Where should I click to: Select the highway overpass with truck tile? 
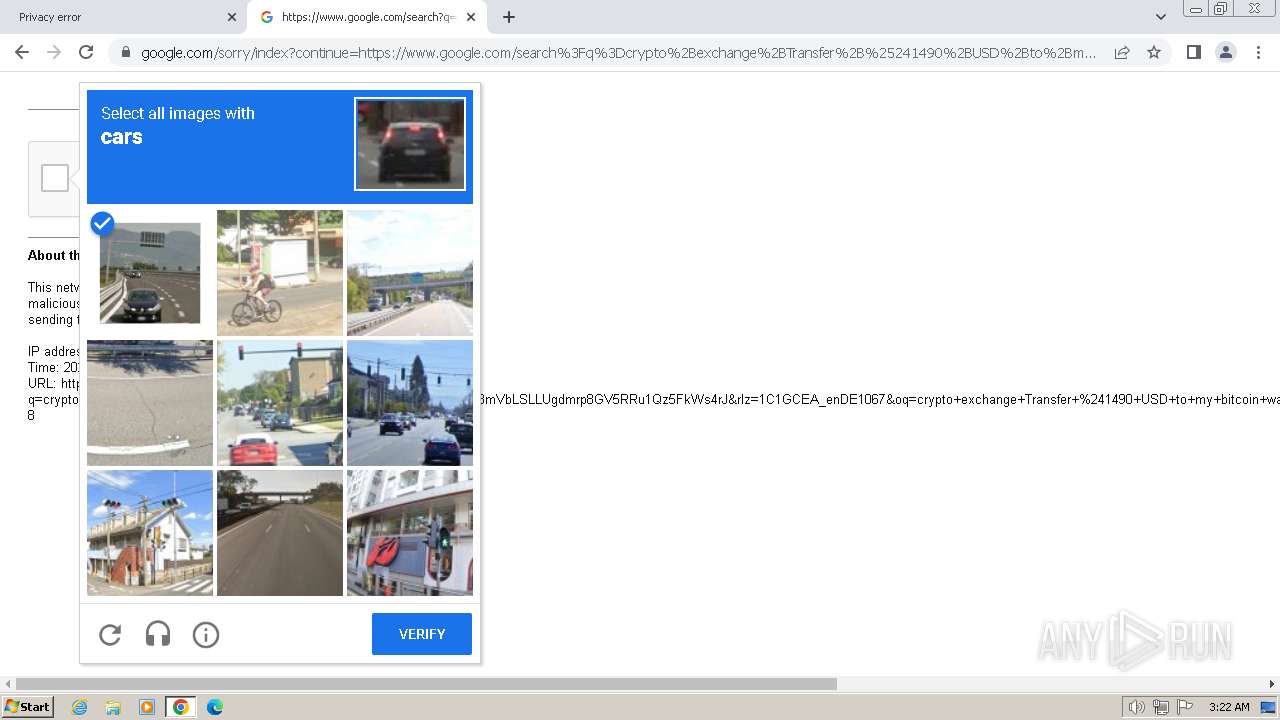coord(410,273)
